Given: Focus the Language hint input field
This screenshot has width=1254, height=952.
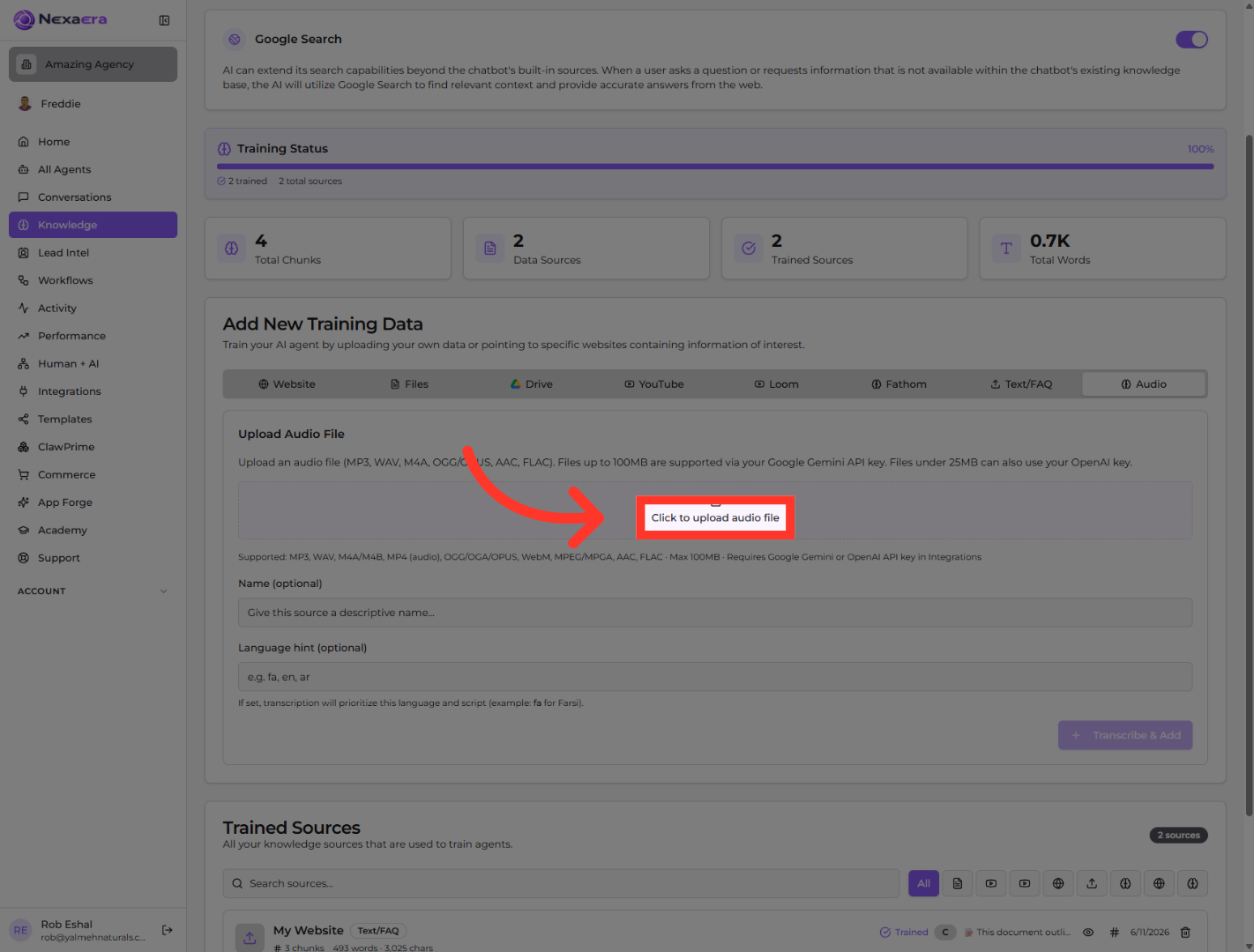Looking at the screenshot, I should (715, 677).
